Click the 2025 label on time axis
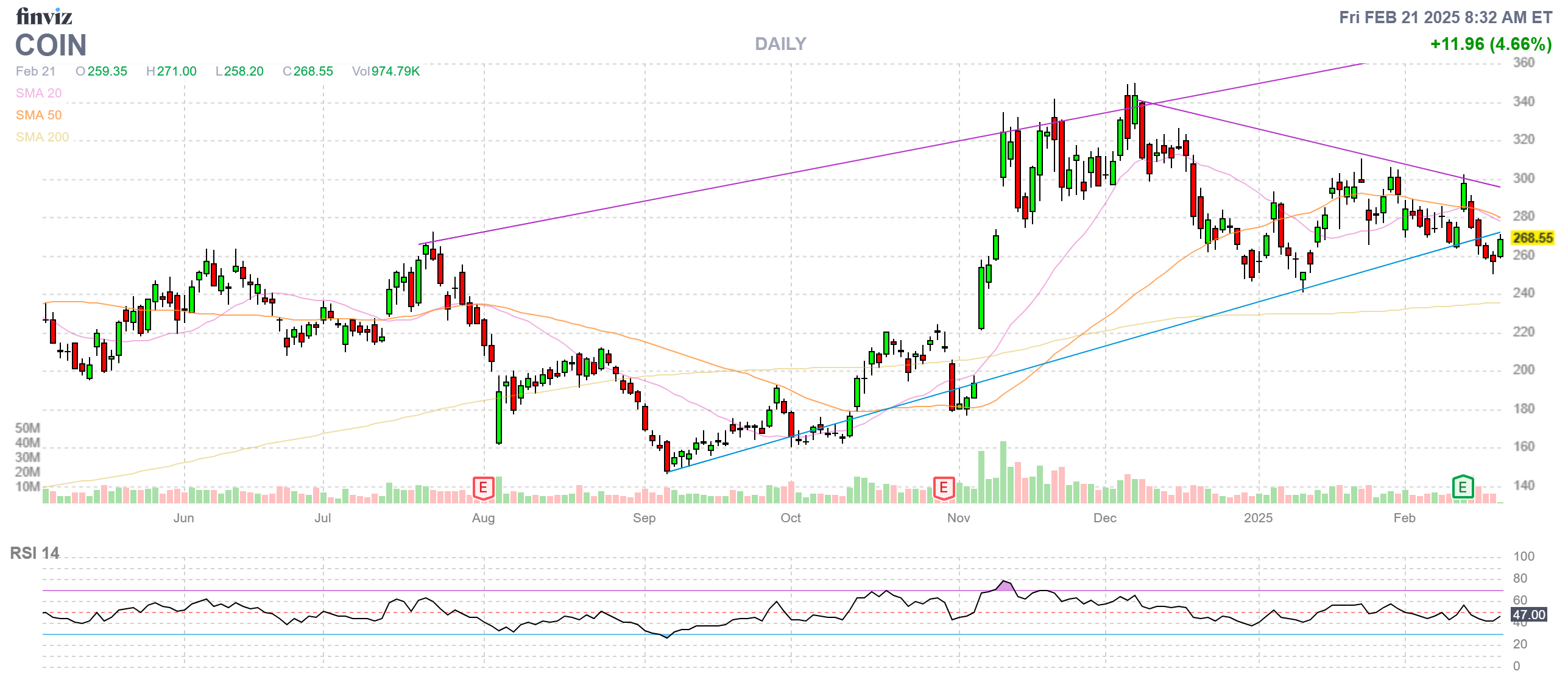Viewport: 1568px width, 685px height. pos(1258,518)
